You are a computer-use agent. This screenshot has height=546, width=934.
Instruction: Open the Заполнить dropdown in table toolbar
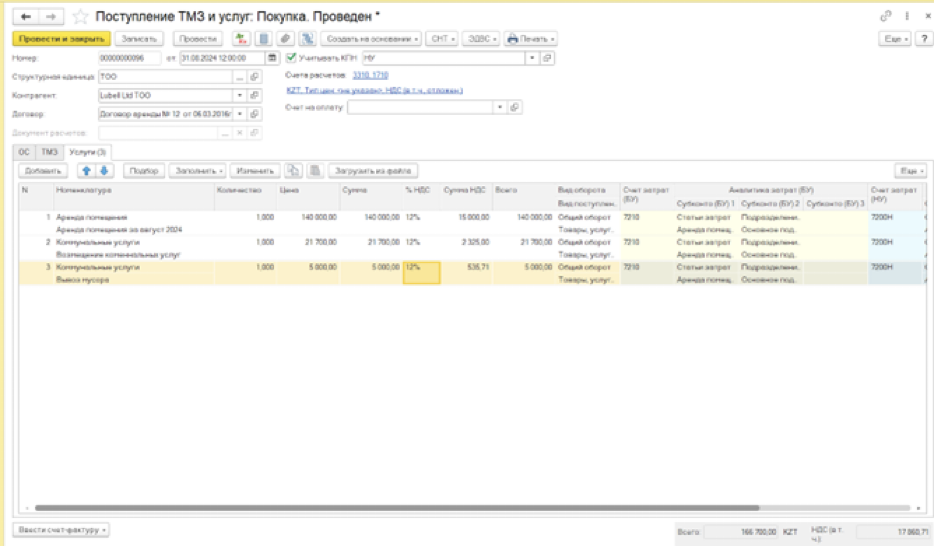coord(200,171)
